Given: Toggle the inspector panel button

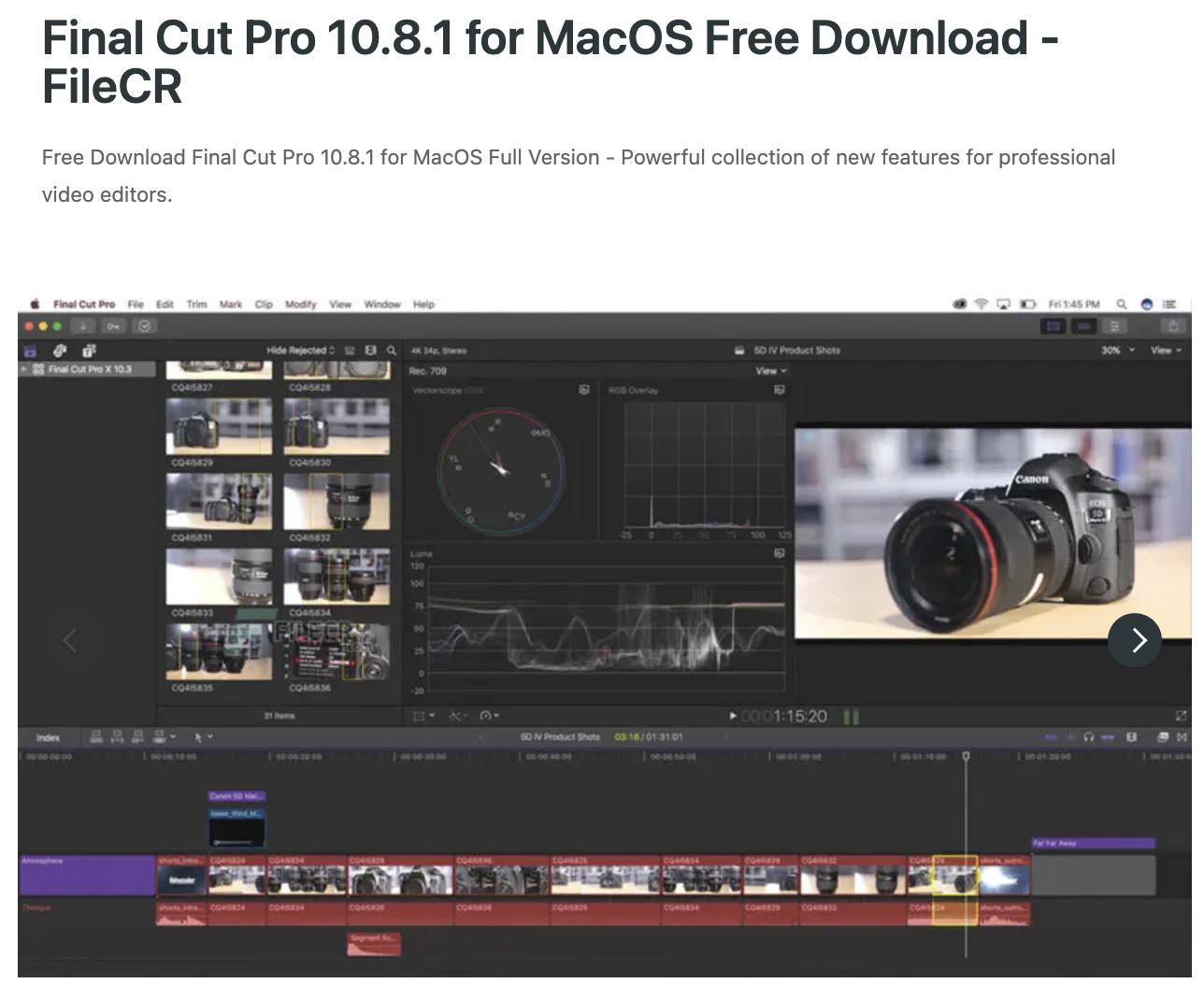Looking at the screenshot, I should (1114, 326).
